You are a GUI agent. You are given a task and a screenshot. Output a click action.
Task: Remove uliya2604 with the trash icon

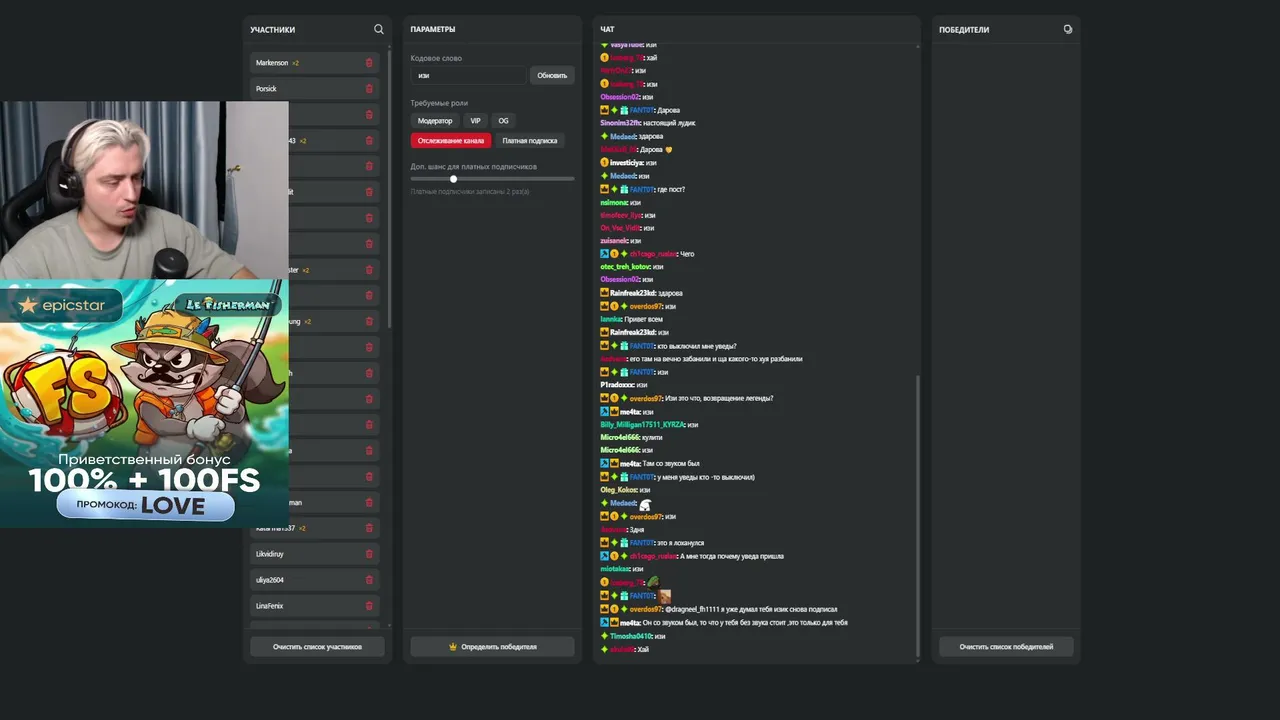point(369,580)
